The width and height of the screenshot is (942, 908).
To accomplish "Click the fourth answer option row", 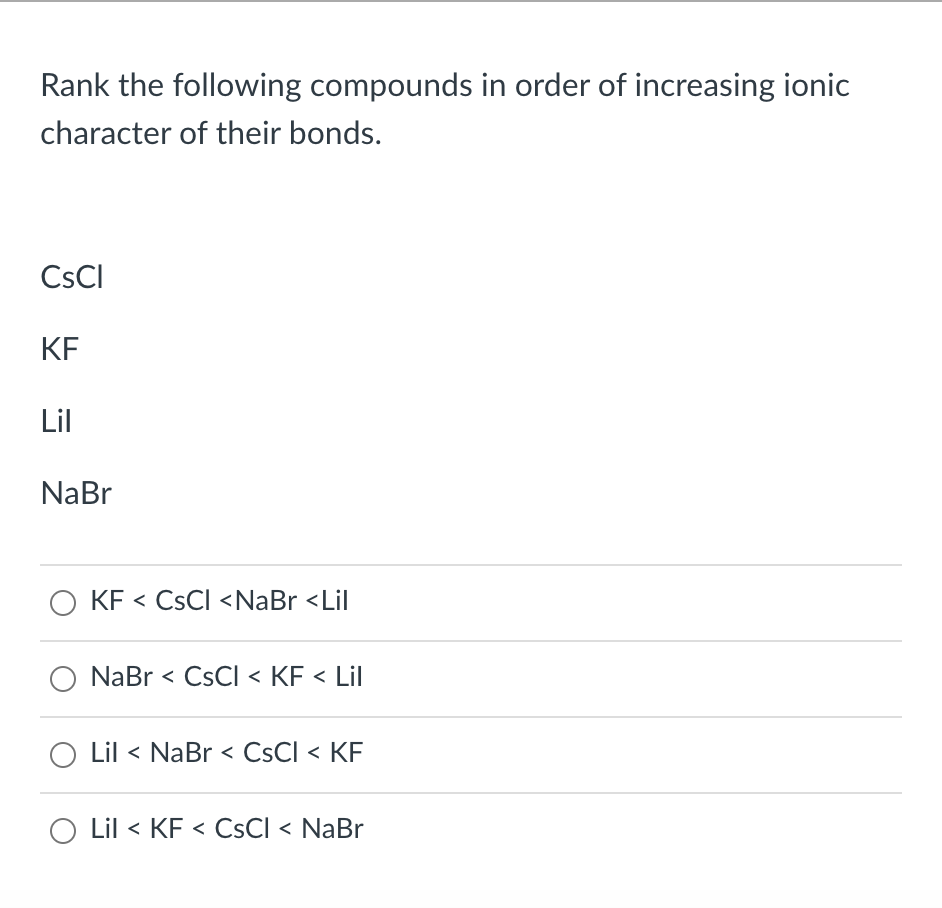I will [227, 829].
